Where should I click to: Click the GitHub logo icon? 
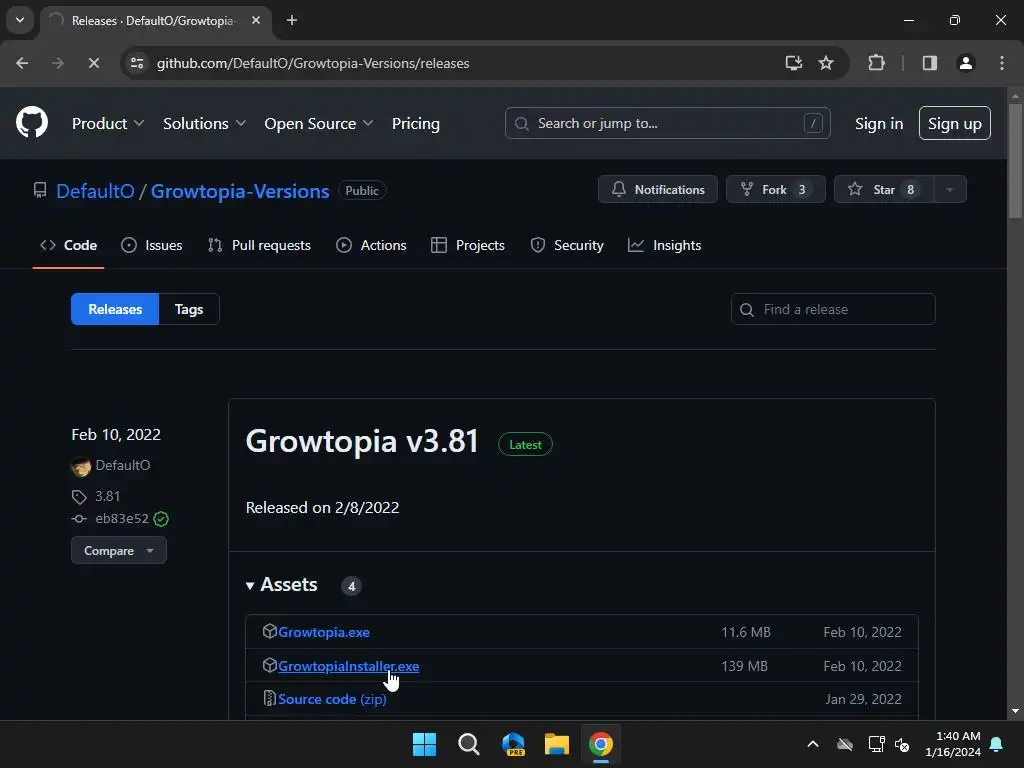coord(31,122)
